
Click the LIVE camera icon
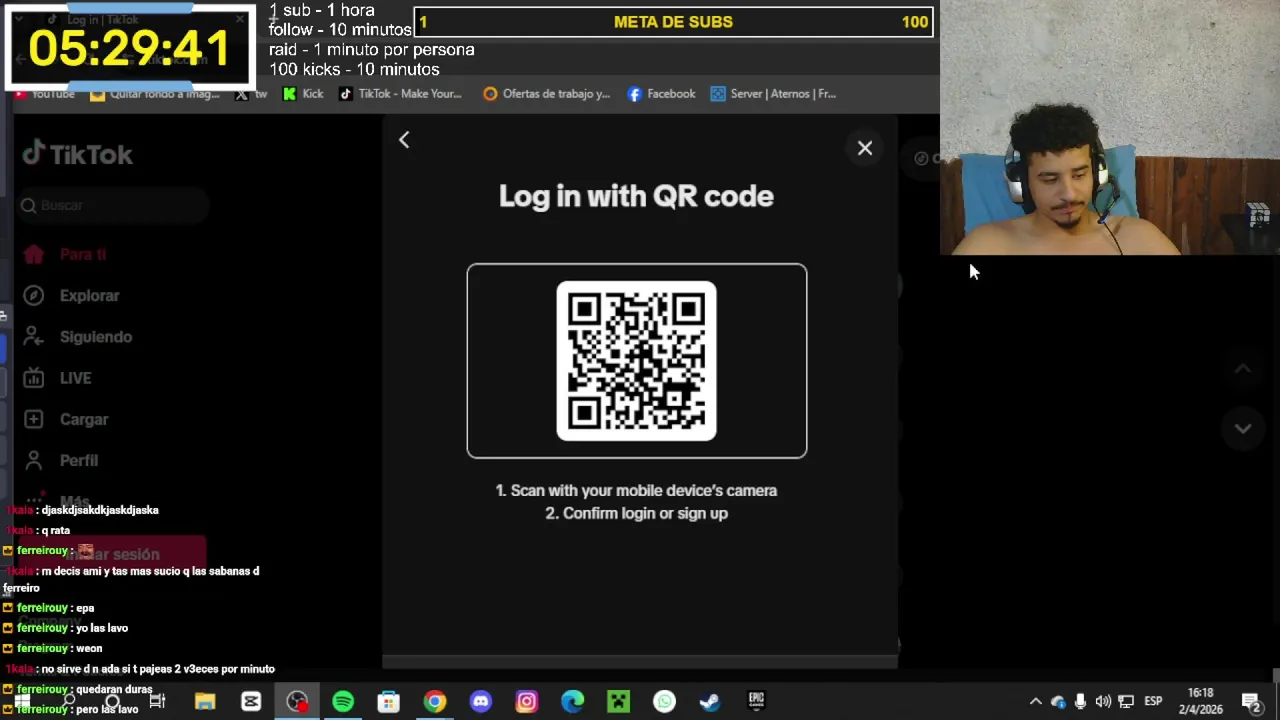coord(34,378)
